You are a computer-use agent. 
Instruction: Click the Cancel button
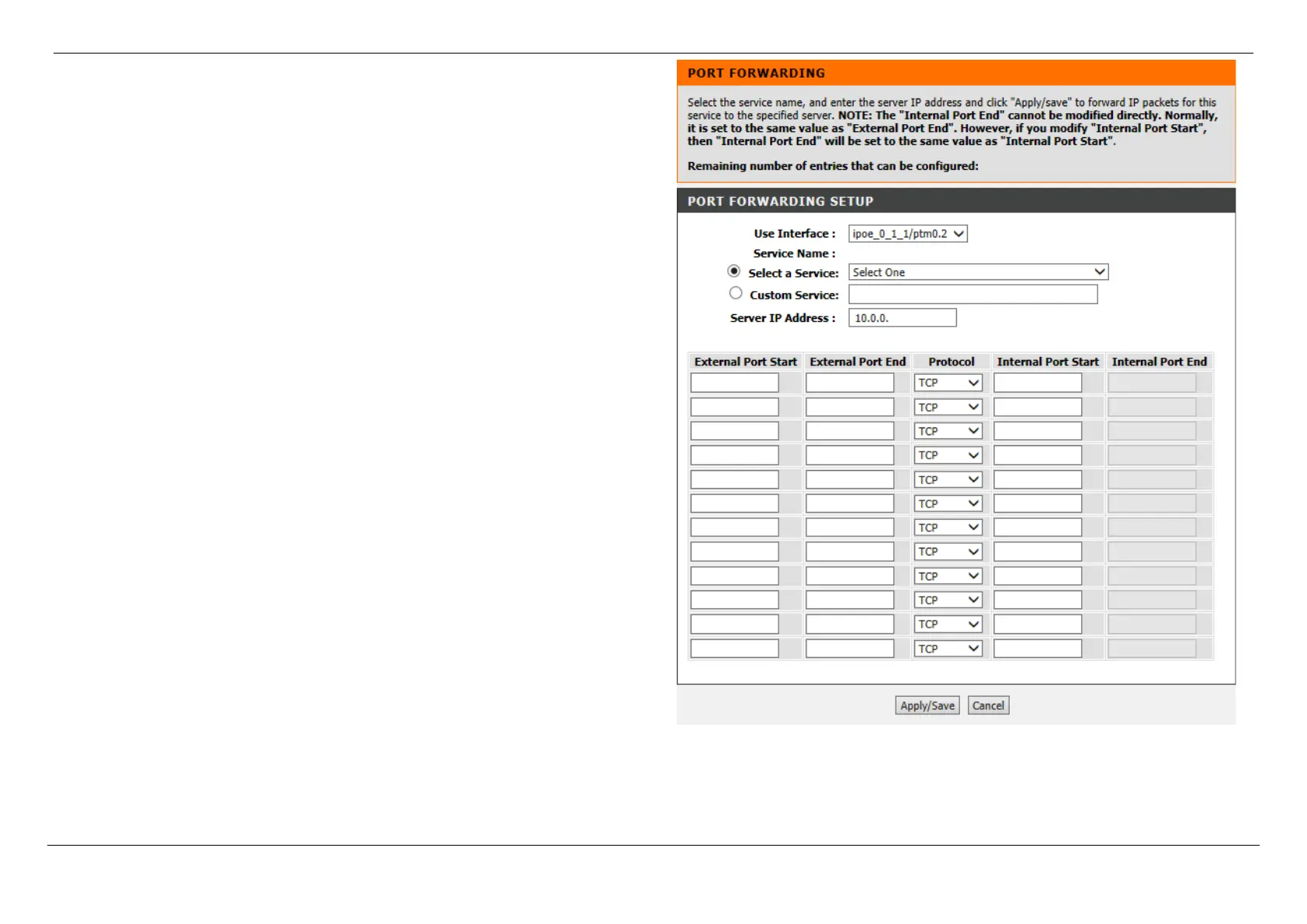point(988,705)
